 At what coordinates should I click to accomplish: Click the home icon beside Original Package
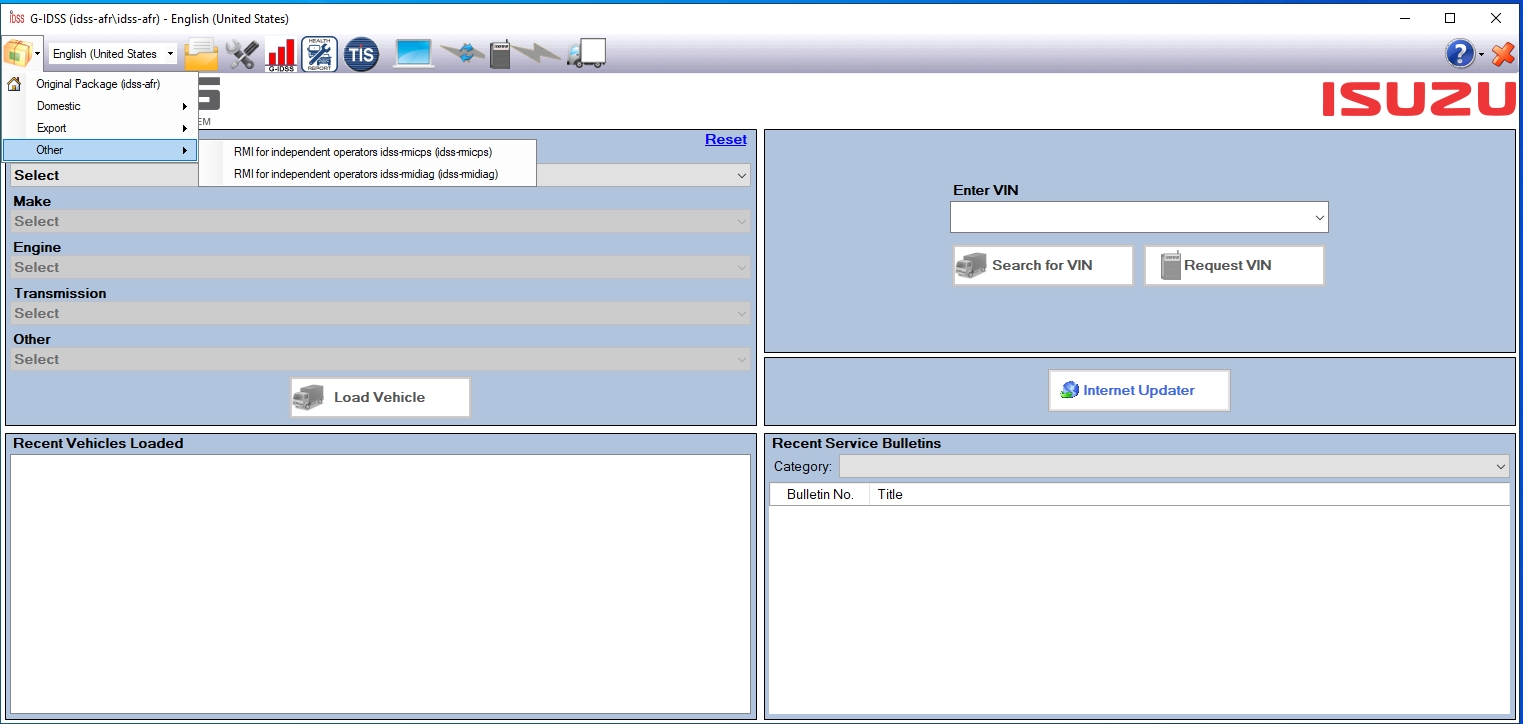pos(14,84)
